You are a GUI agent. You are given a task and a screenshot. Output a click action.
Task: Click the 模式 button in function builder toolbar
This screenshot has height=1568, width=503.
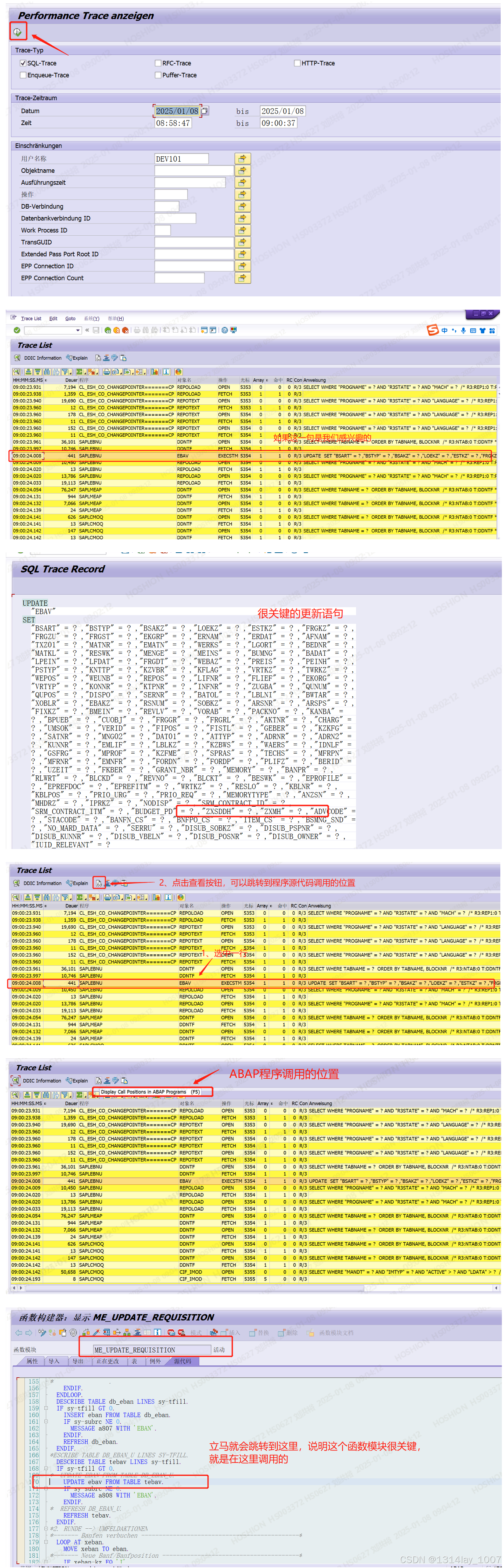pyautogui.click(x=196, y=1333)
